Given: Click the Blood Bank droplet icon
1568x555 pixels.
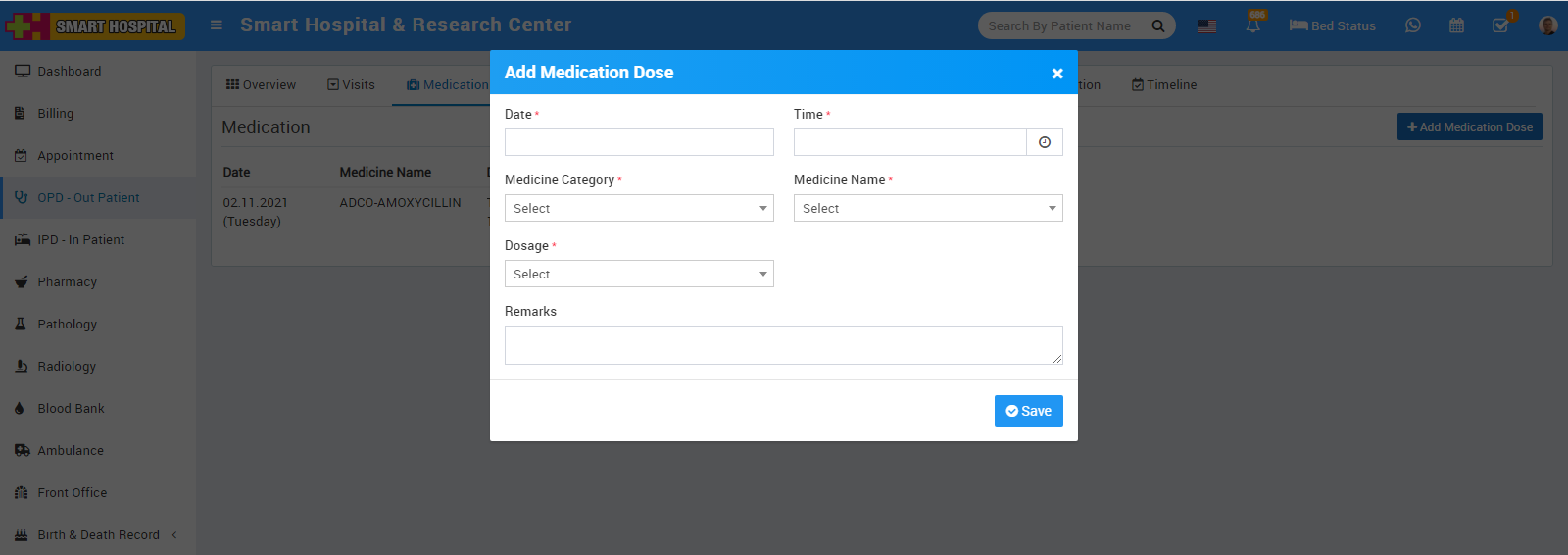Looking at the screenshot, I should tap(20, 409).
